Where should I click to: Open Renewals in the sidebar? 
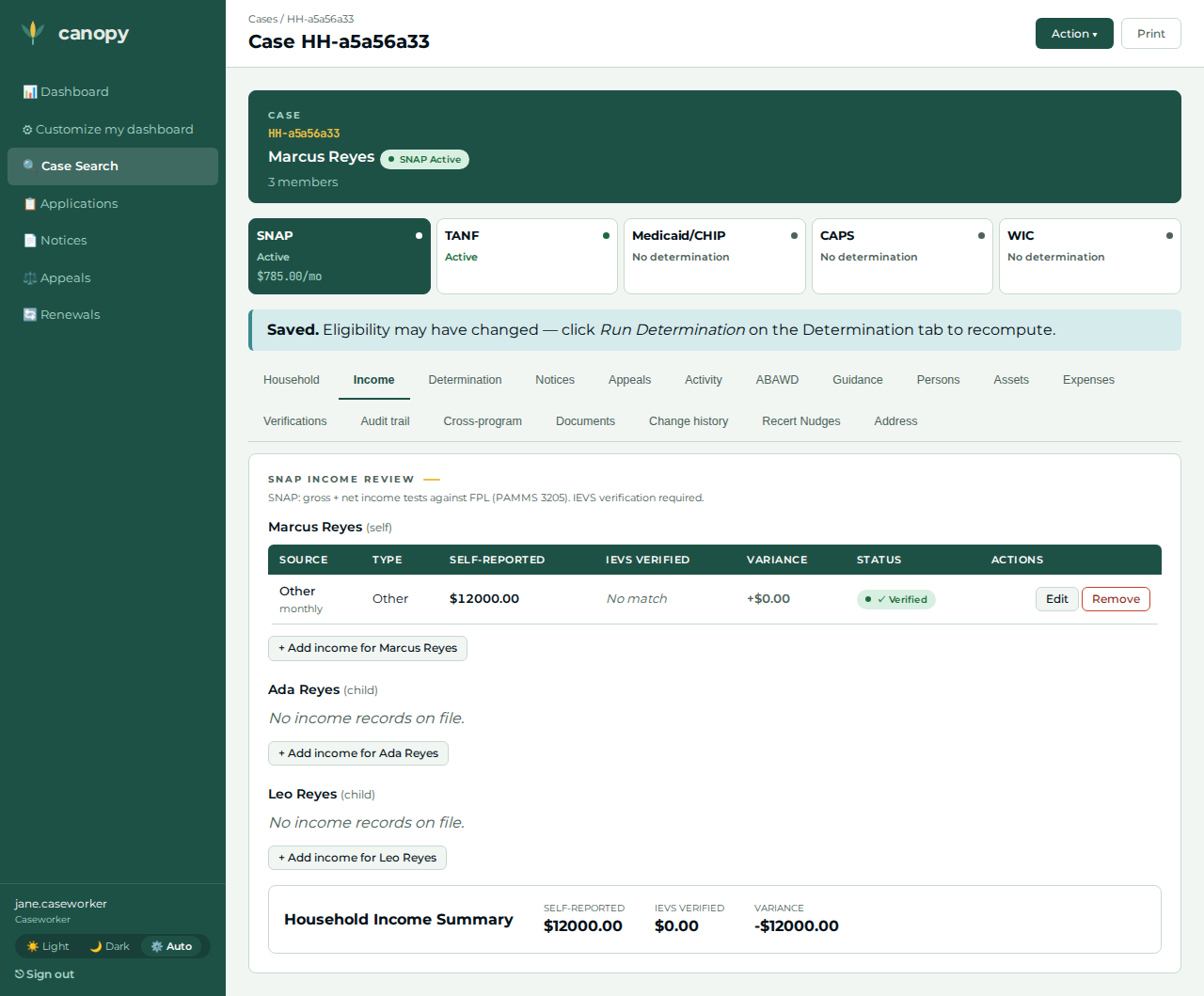click(x=113, y=315)
